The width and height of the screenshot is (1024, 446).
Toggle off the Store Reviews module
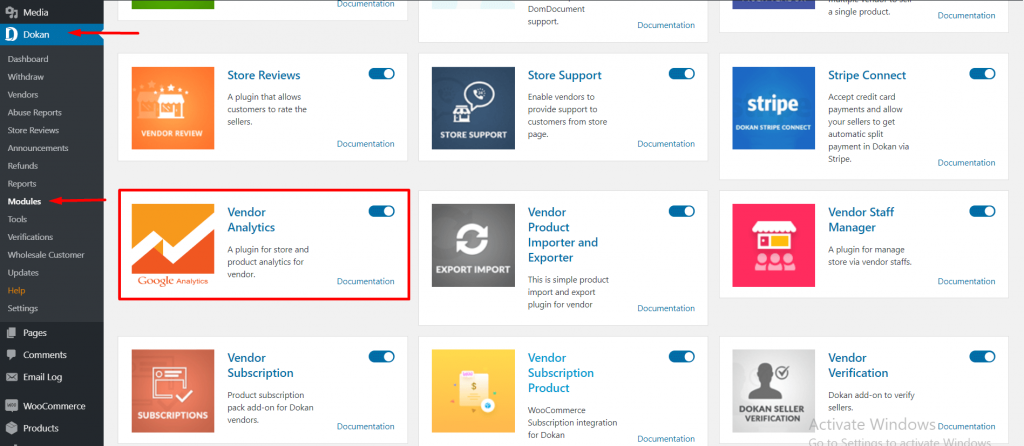[381, 74]
